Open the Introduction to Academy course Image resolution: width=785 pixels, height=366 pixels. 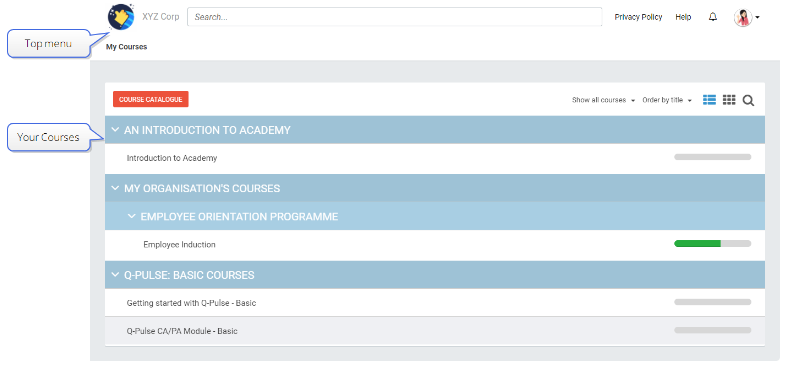[x=172, y=158]
